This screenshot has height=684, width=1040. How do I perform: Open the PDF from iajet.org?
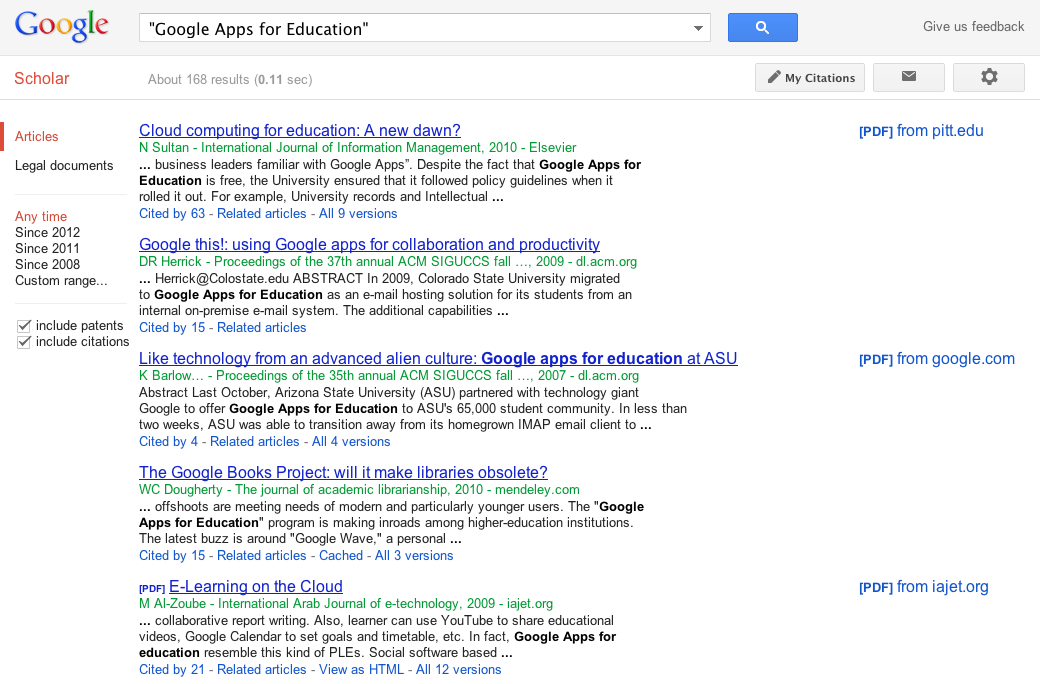(x=923, y=587)
